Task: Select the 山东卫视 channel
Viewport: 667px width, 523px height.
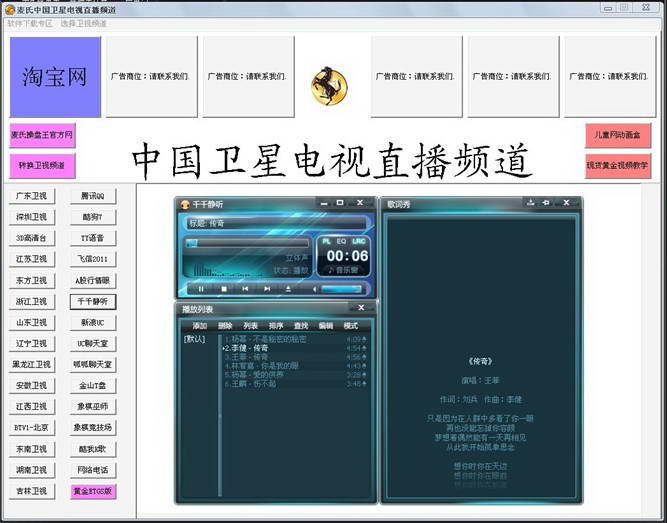Action: pyautogui.click(x=32, y=323)
